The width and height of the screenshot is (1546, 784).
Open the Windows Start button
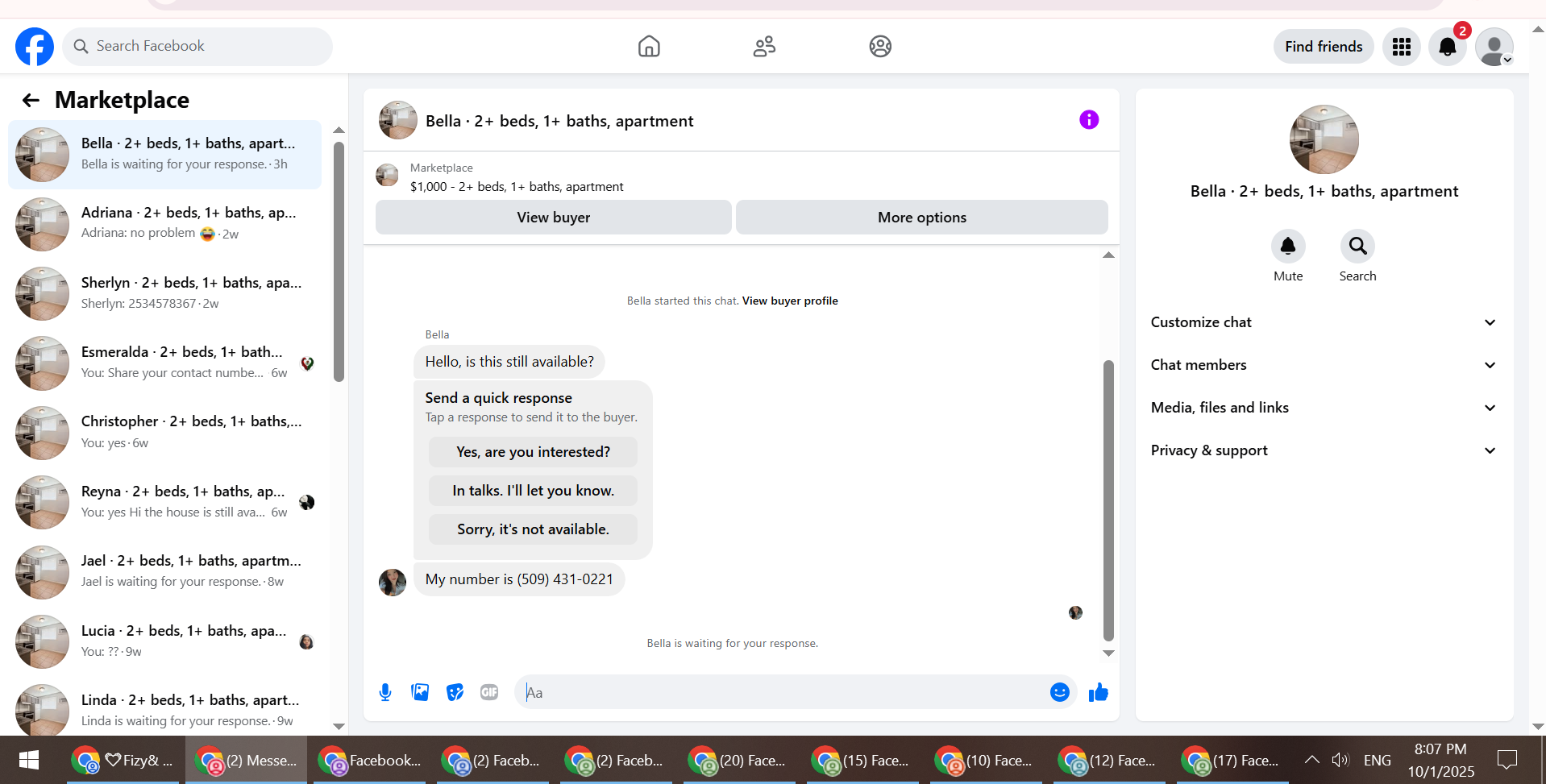coord(29,760)
